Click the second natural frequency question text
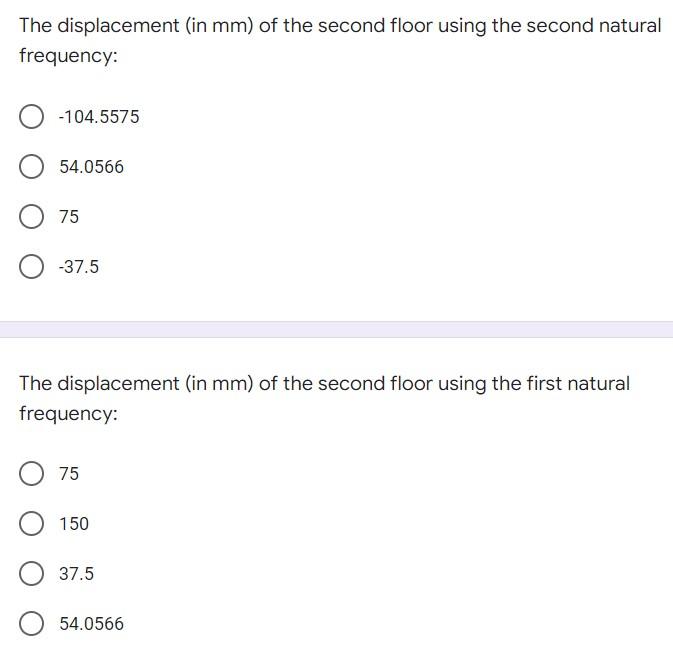 (340, 40)
